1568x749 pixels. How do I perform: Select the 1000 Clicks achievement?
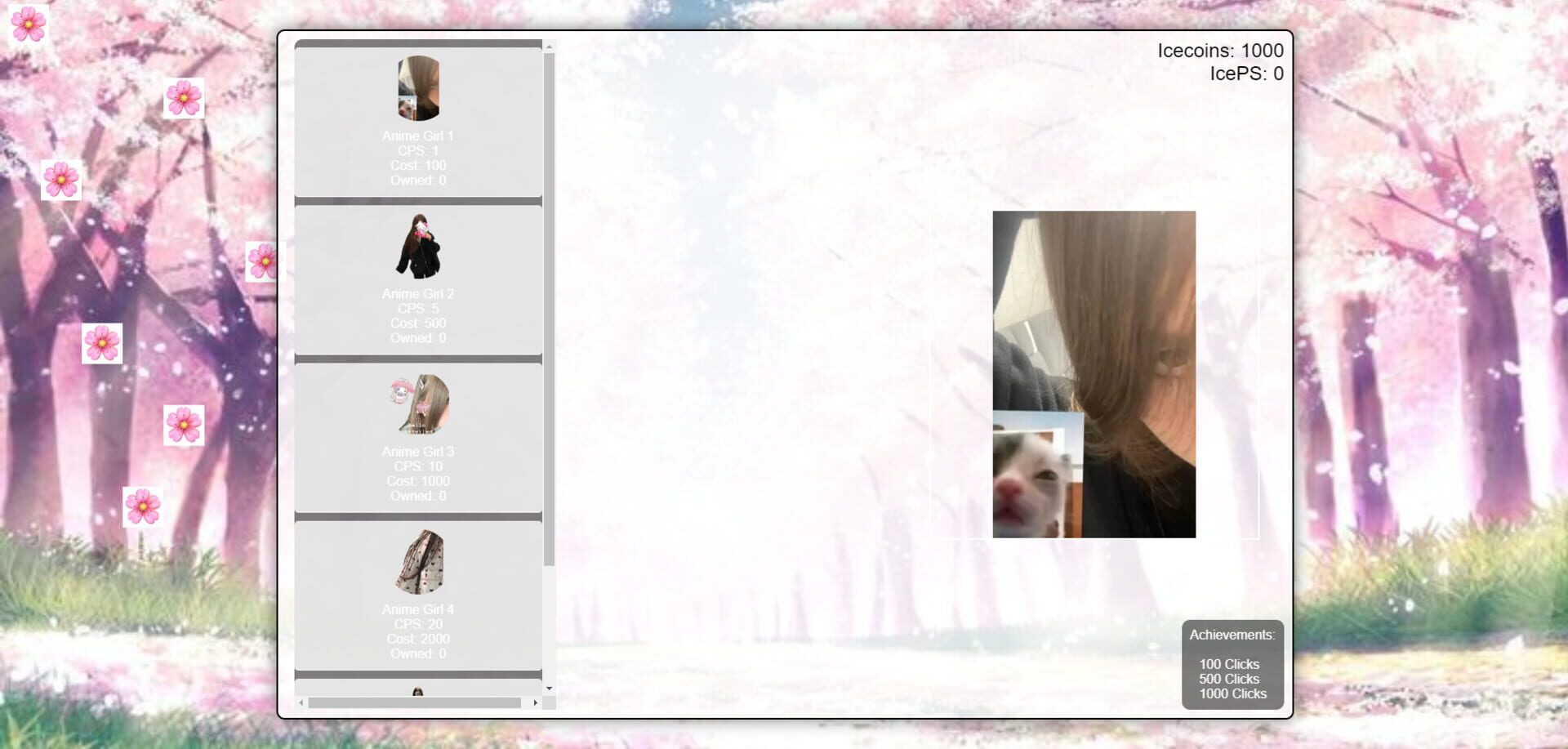pos(1232,693)
